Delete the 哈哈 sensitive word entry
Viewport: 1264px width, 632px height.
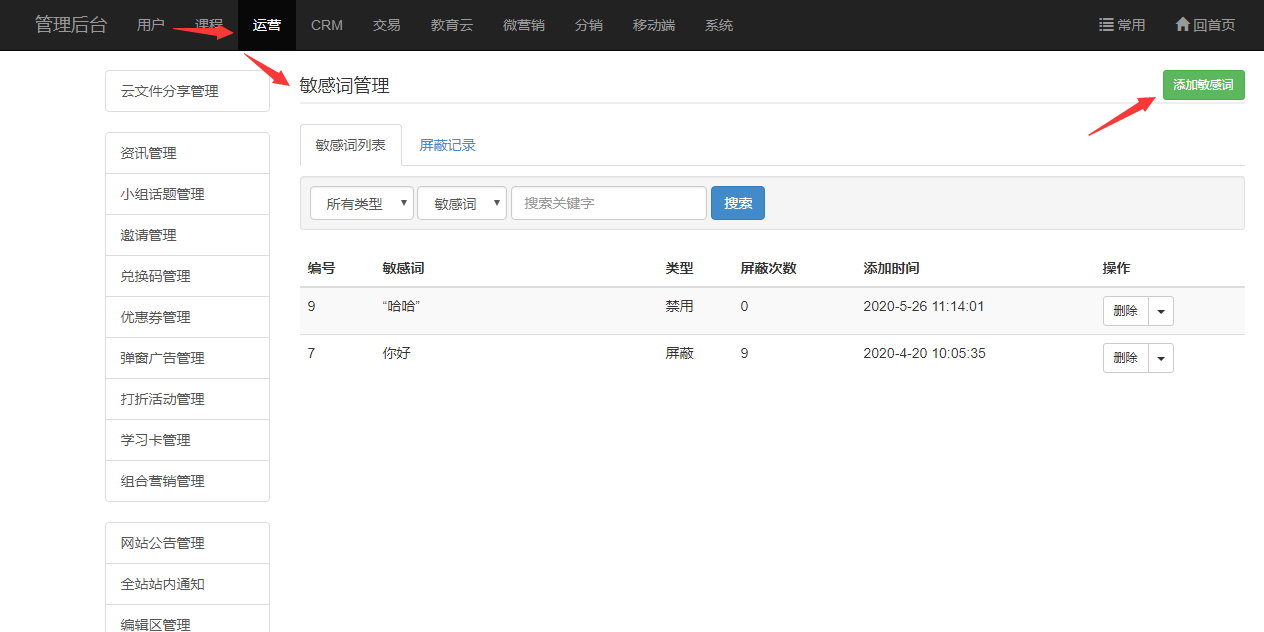pos(1125,311)
